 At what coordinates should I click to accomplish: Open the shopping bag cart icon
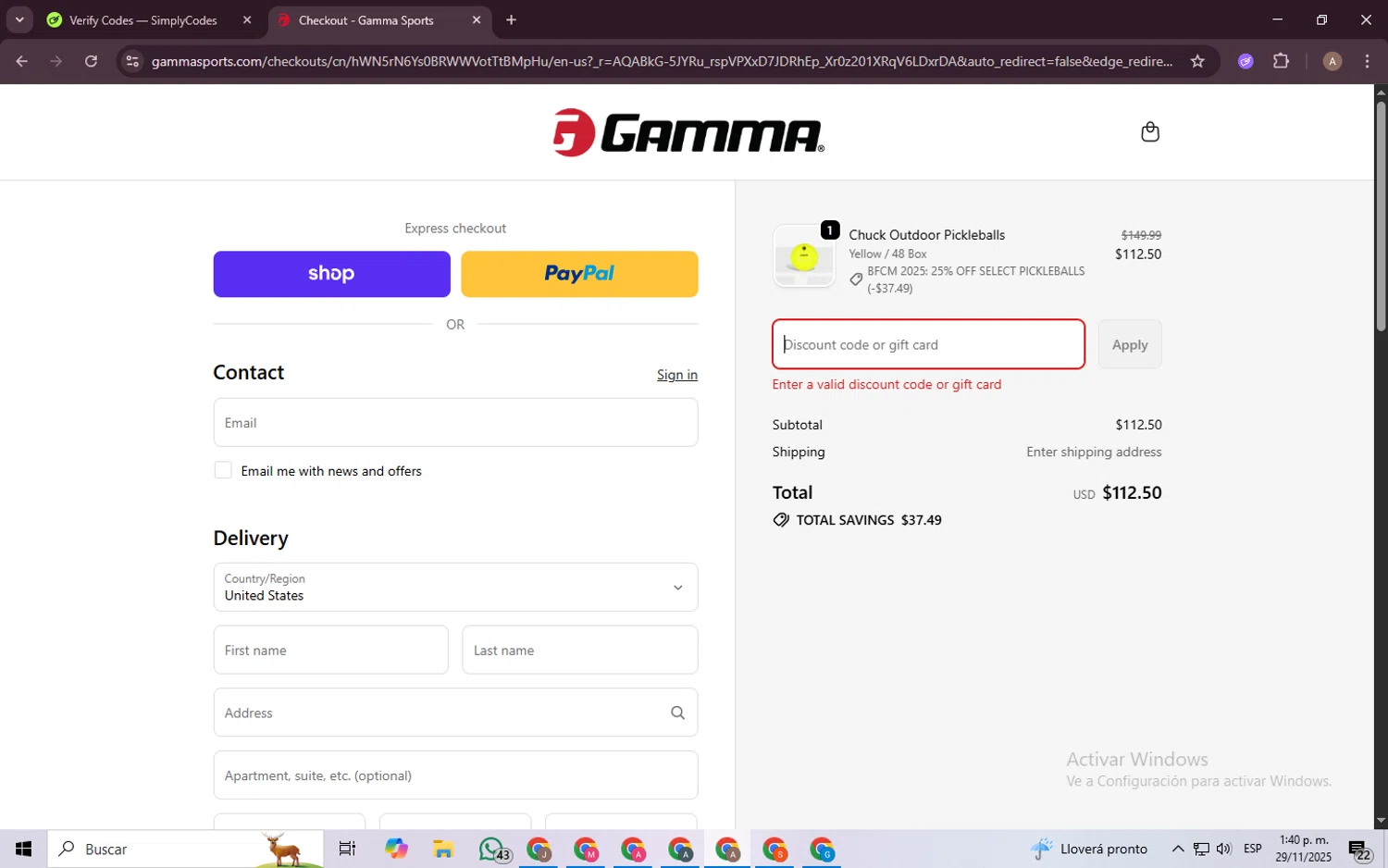pos(1150,132)
